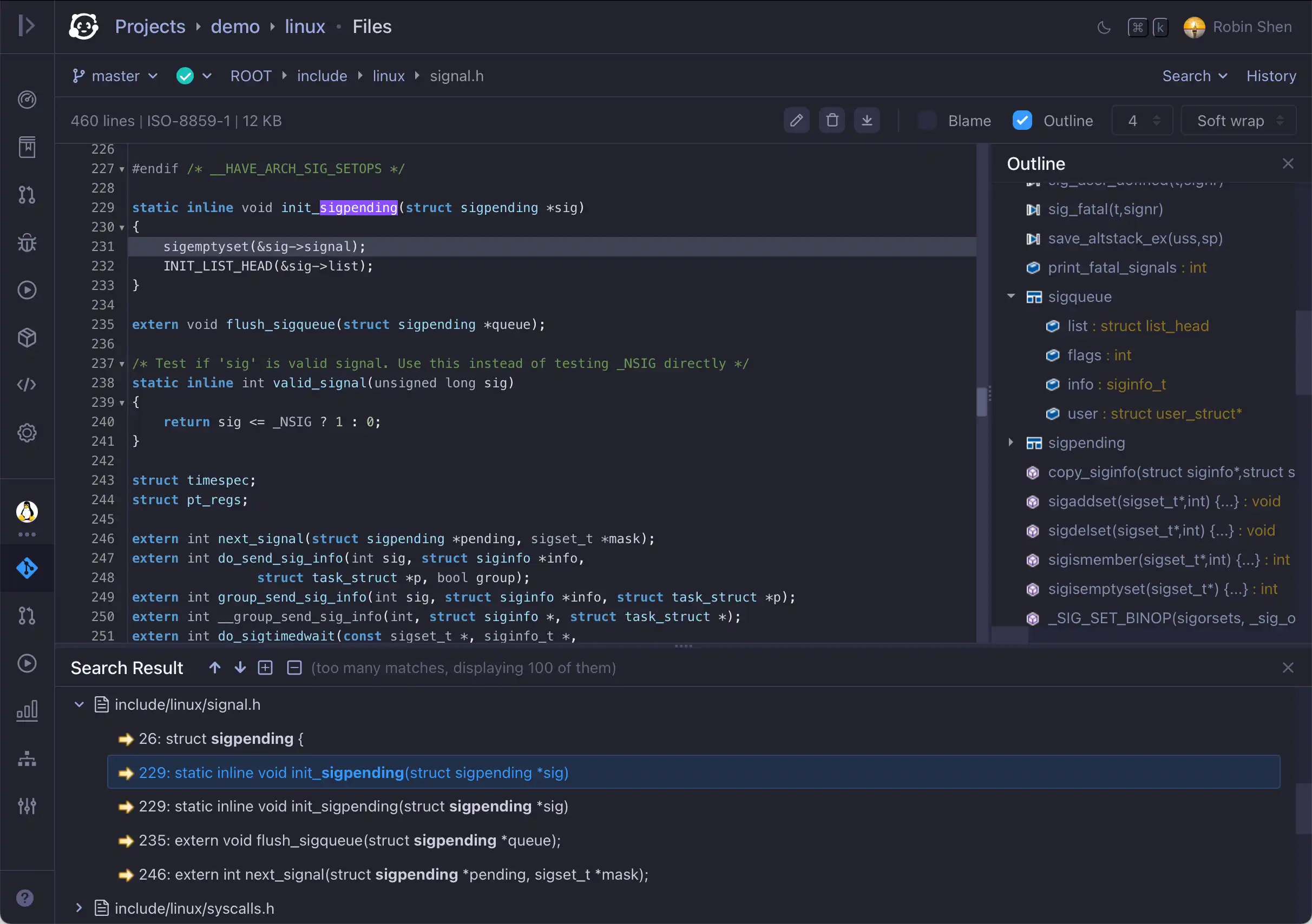Toggle dark mode with the moon icon
The width and height of the screenshot is (1312, 924).
pyautogui.click(x=1104, y=27)
